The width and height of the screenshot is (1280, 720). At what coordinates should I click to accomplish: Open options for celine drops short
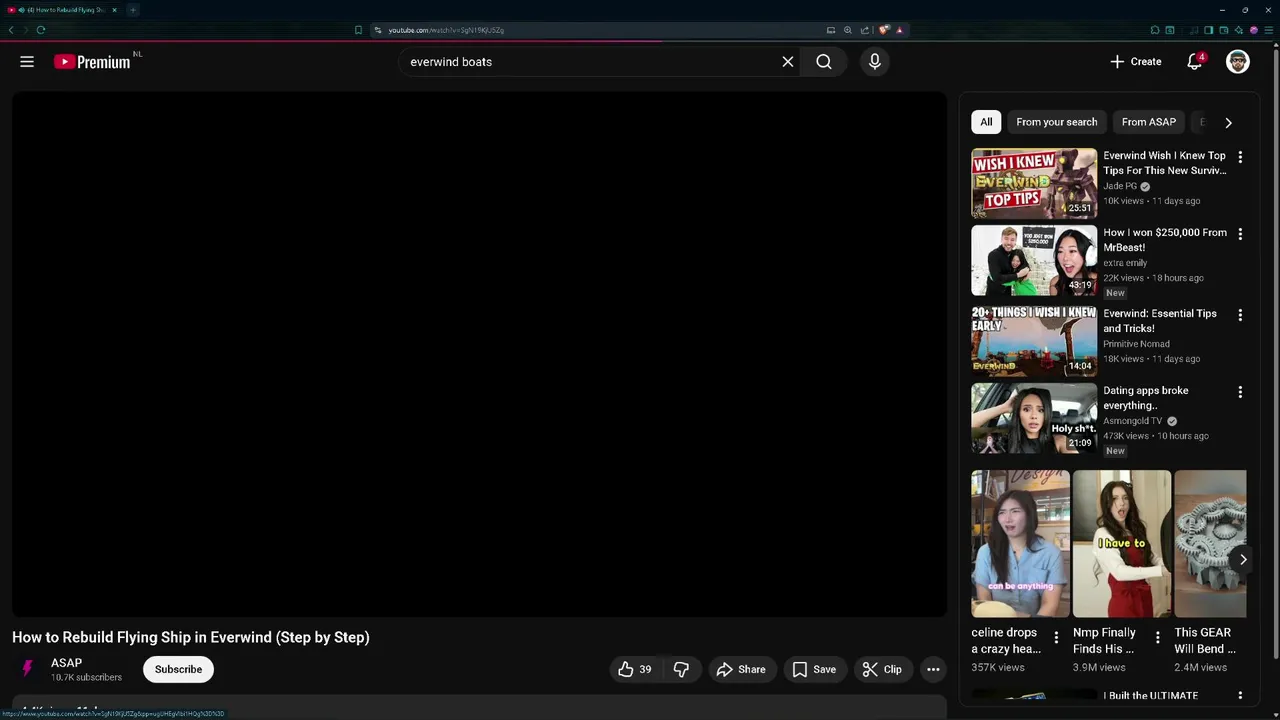(1056, 637)
